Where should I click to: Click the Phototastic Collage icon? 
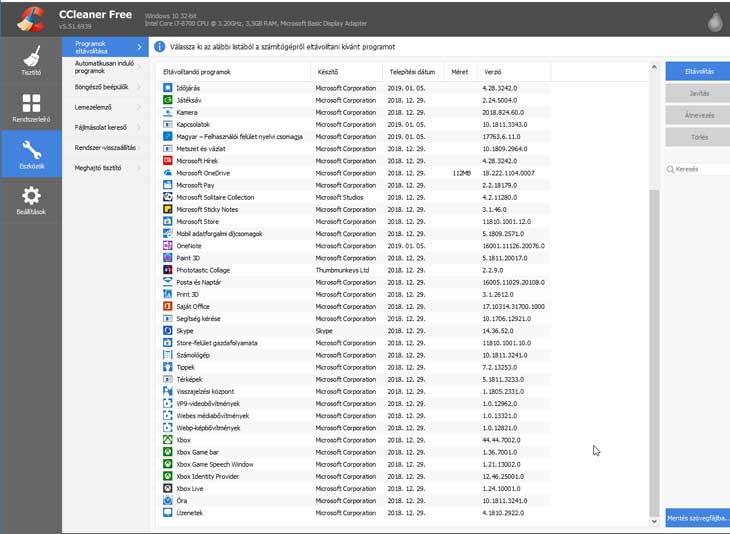[168, 270]
